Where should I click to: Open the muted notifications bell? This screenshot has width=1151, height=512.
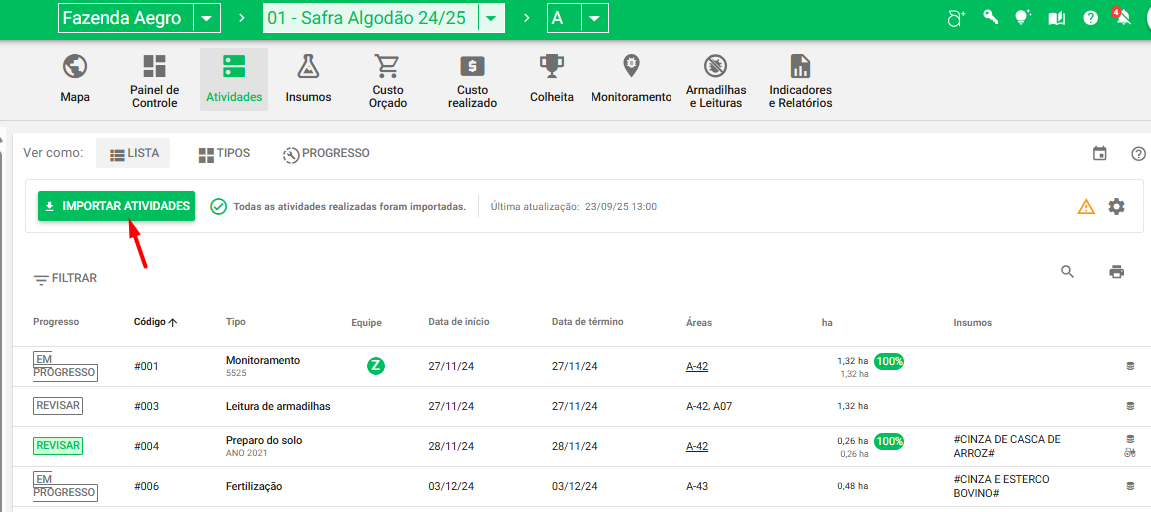(1122, 18)
